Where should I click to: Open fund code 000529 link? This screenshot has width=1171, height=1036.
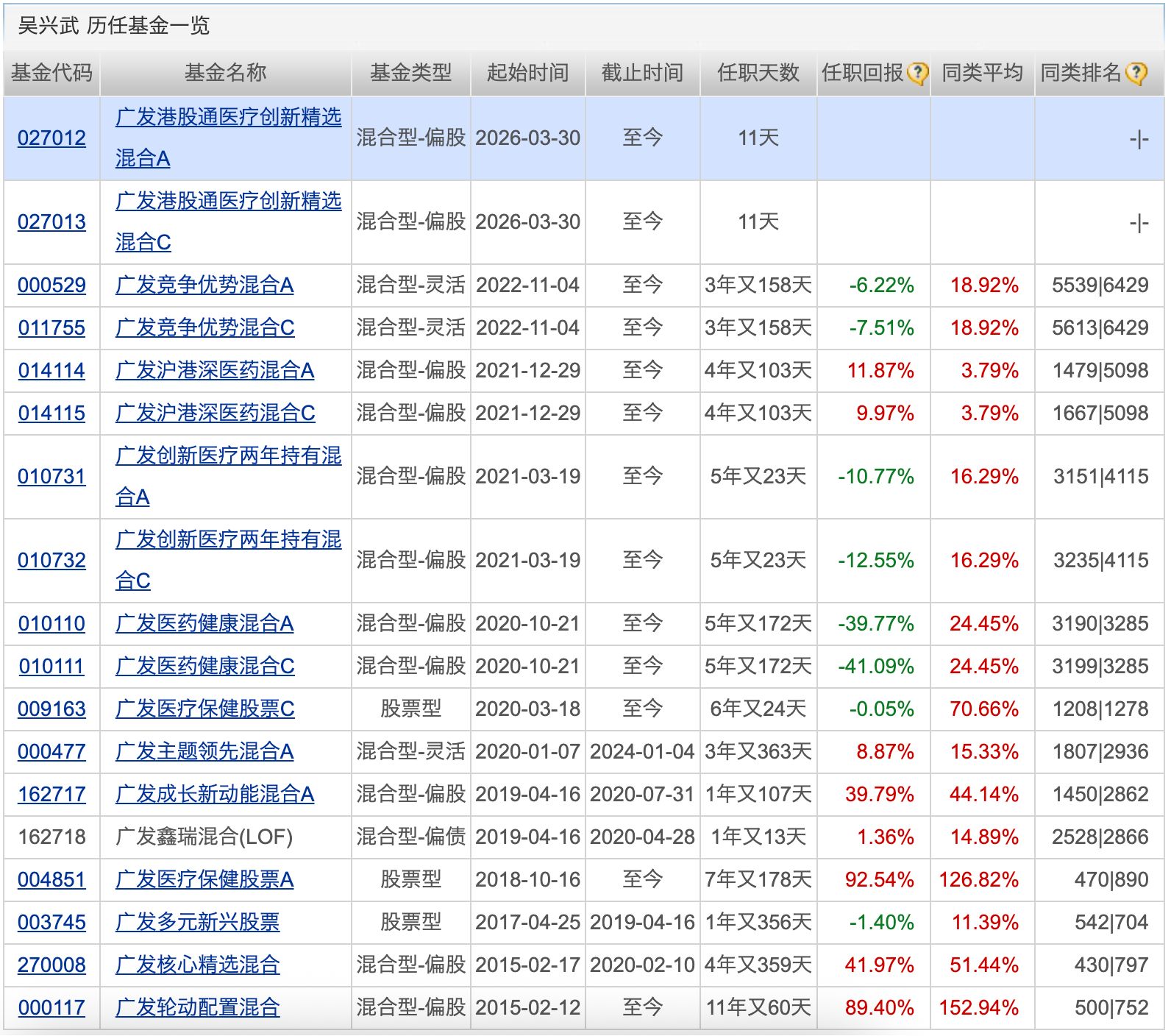pos(51,285)
